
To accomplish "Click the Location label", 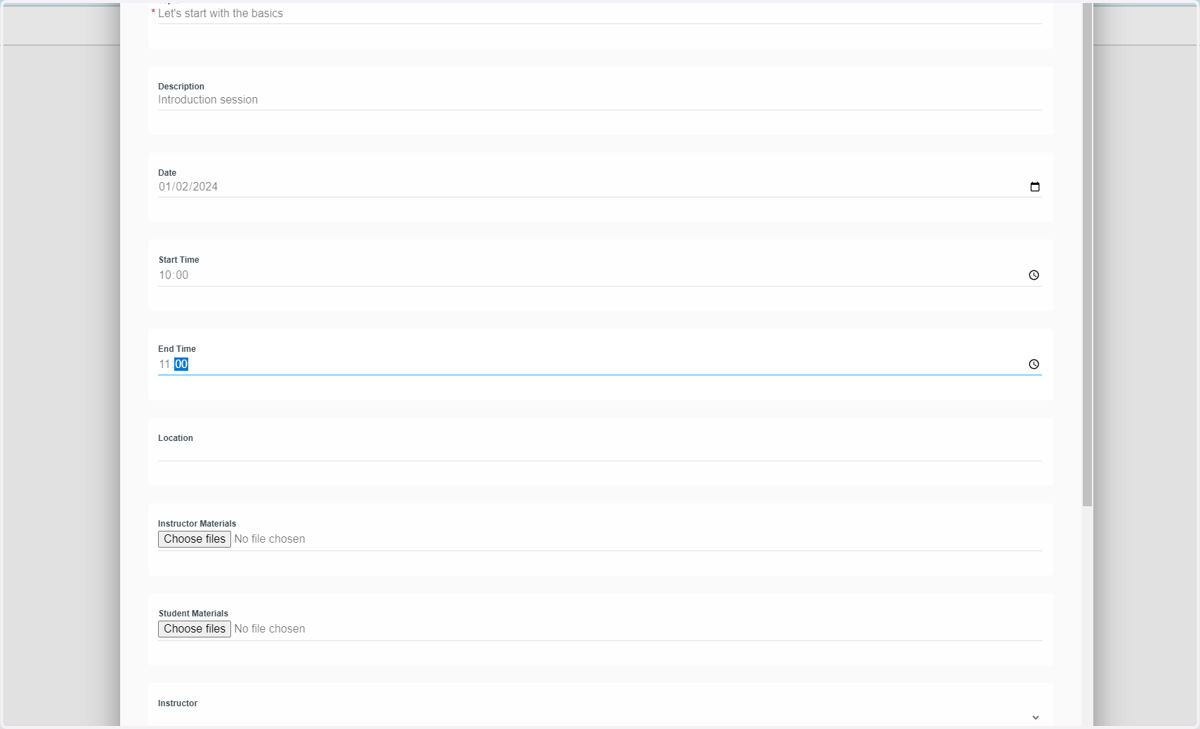I will [176, 438].
